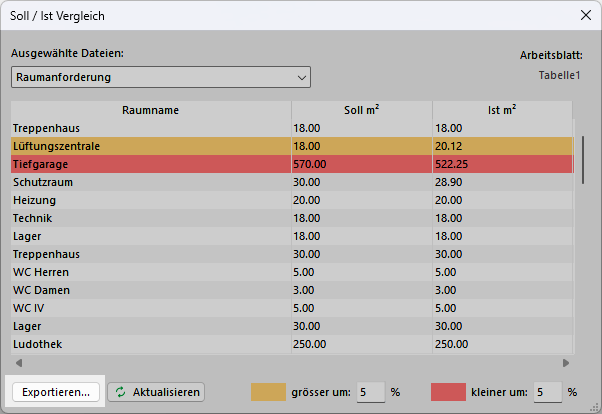Select the Lüftungszentrale row
602x414 pixels.
point(150,146)
